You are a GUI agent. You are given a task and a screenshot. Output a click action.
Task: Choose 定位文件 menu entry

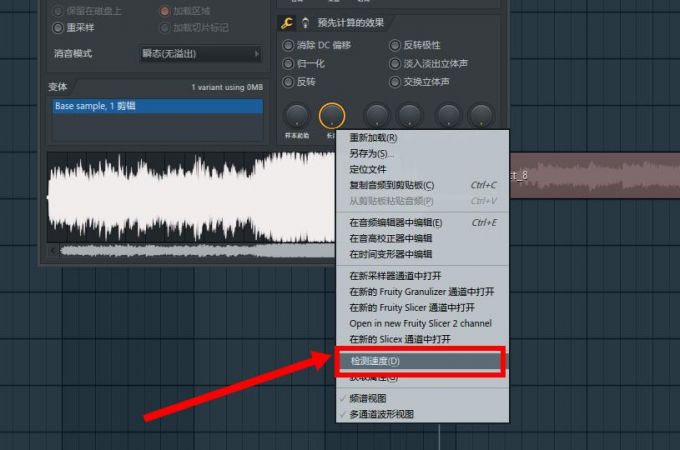(x=422, y=170)
